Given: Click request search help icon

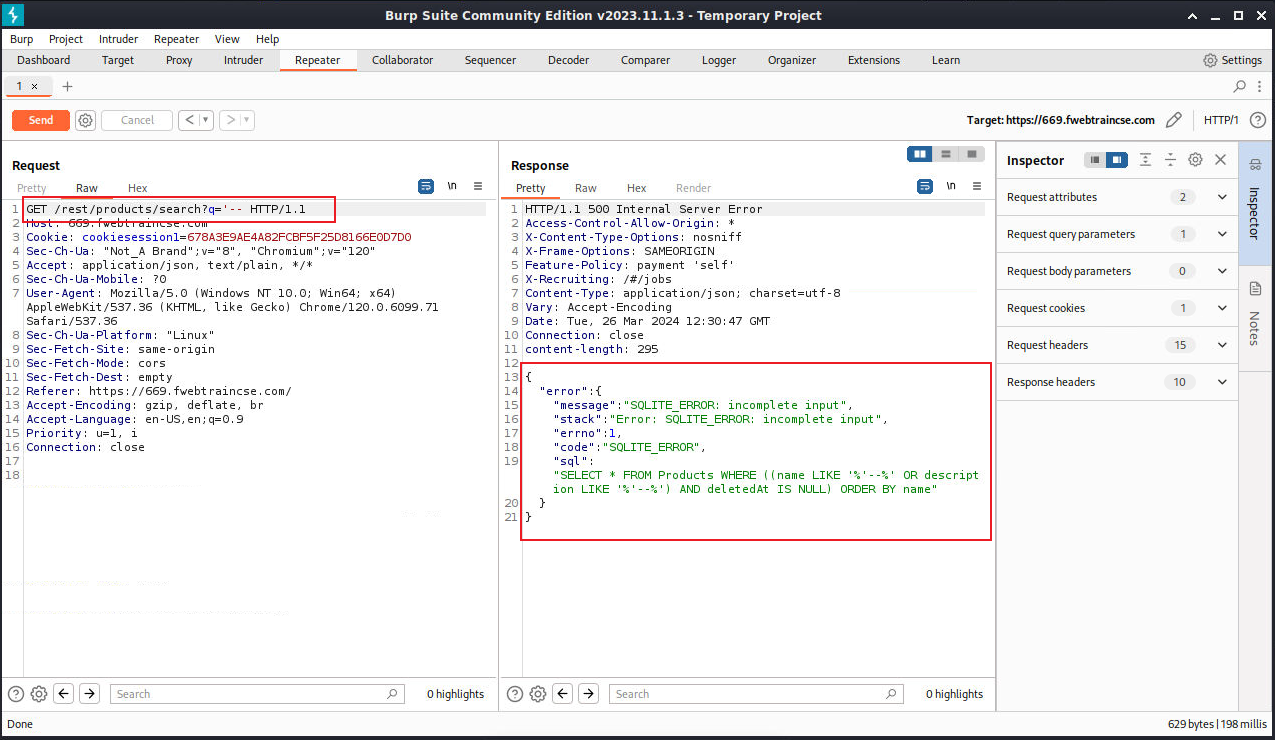Looking at the screenshot, I should (16, 694).
